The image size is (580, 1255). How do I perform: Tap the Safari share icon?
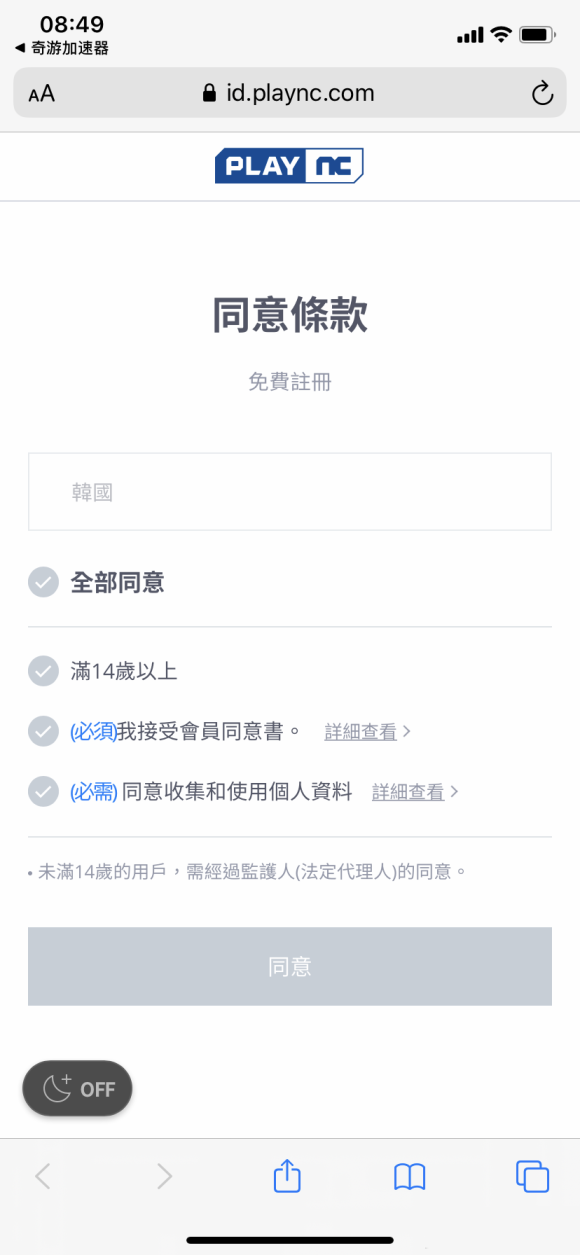click(286, 1176)
